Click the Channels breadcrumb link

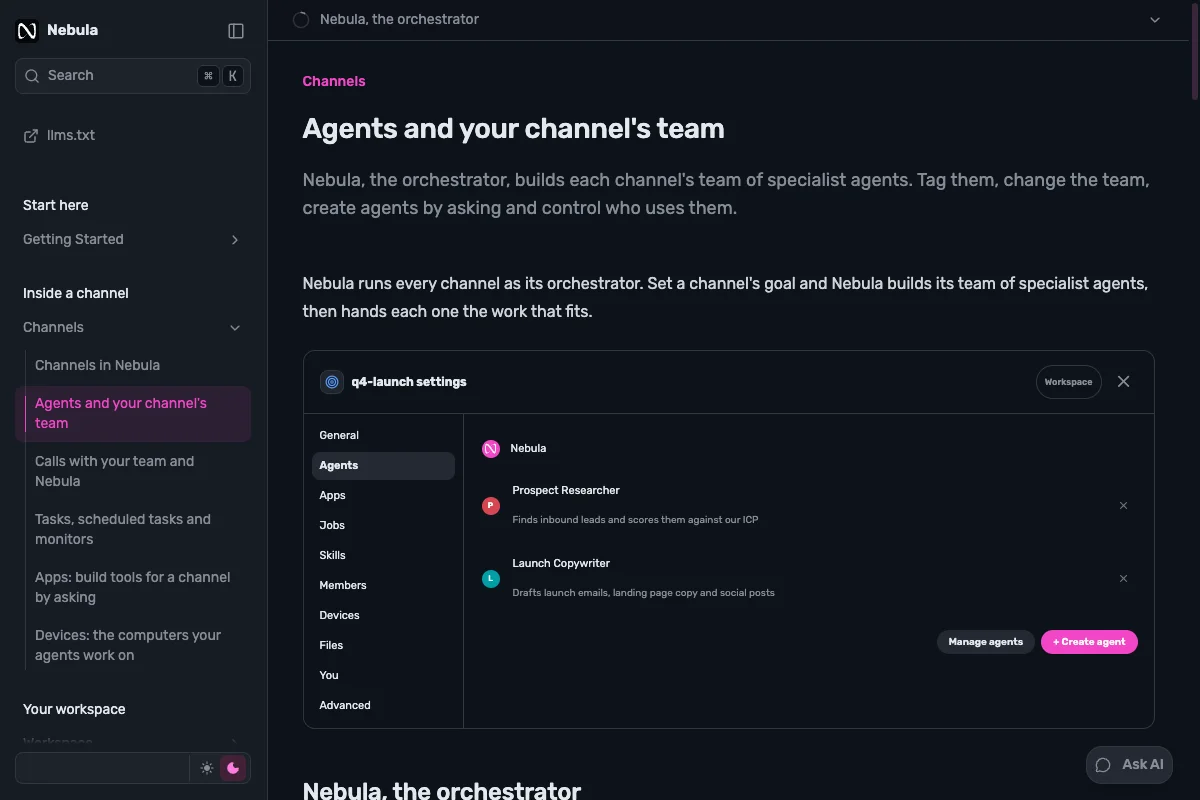coord(334,81)
